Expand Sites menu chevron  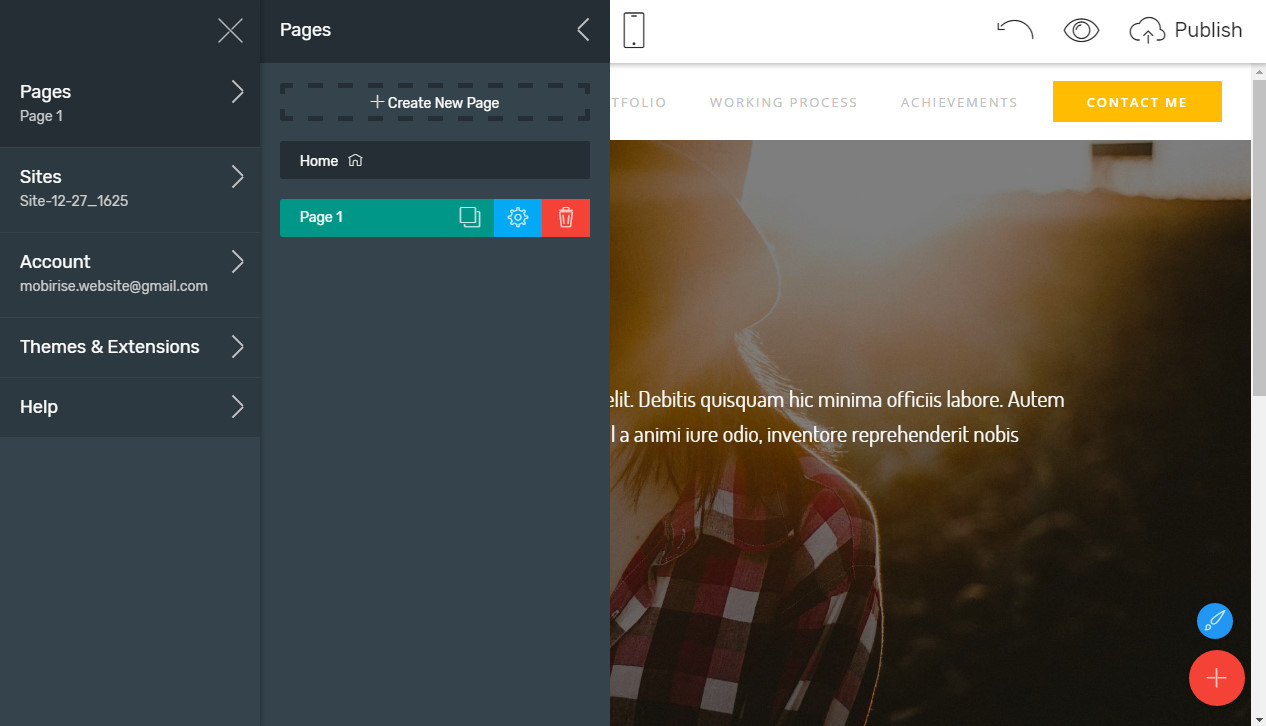pyautogui.click(x=238, y=177)
